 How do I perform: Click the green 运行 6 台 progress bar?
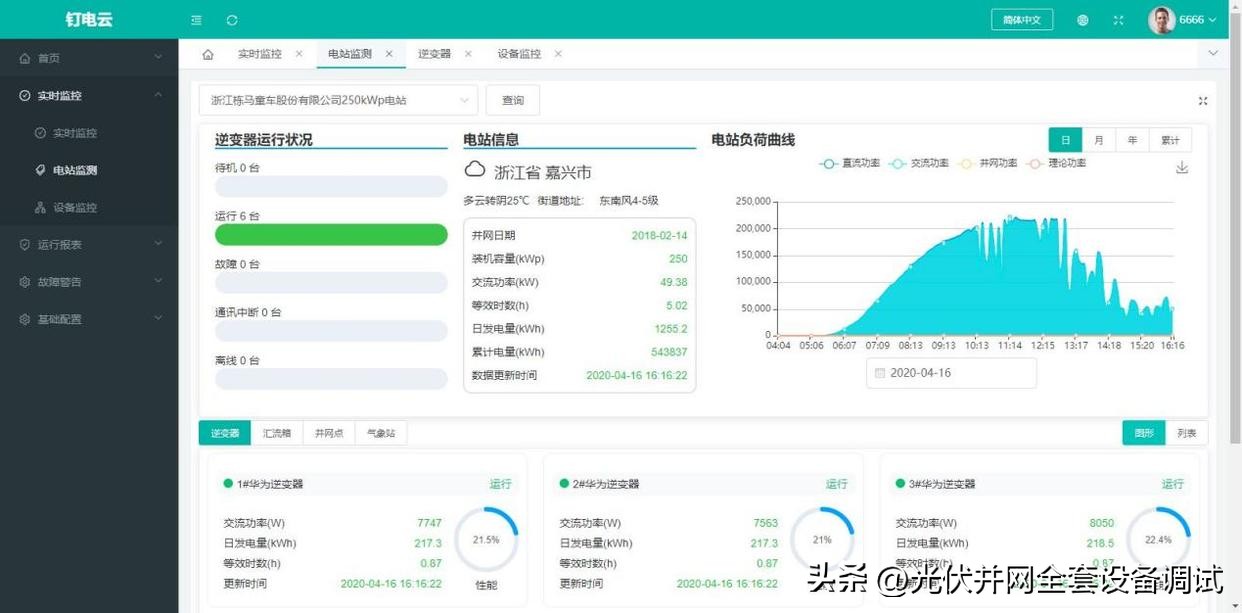pyautogui.click(x=330, y=234)
